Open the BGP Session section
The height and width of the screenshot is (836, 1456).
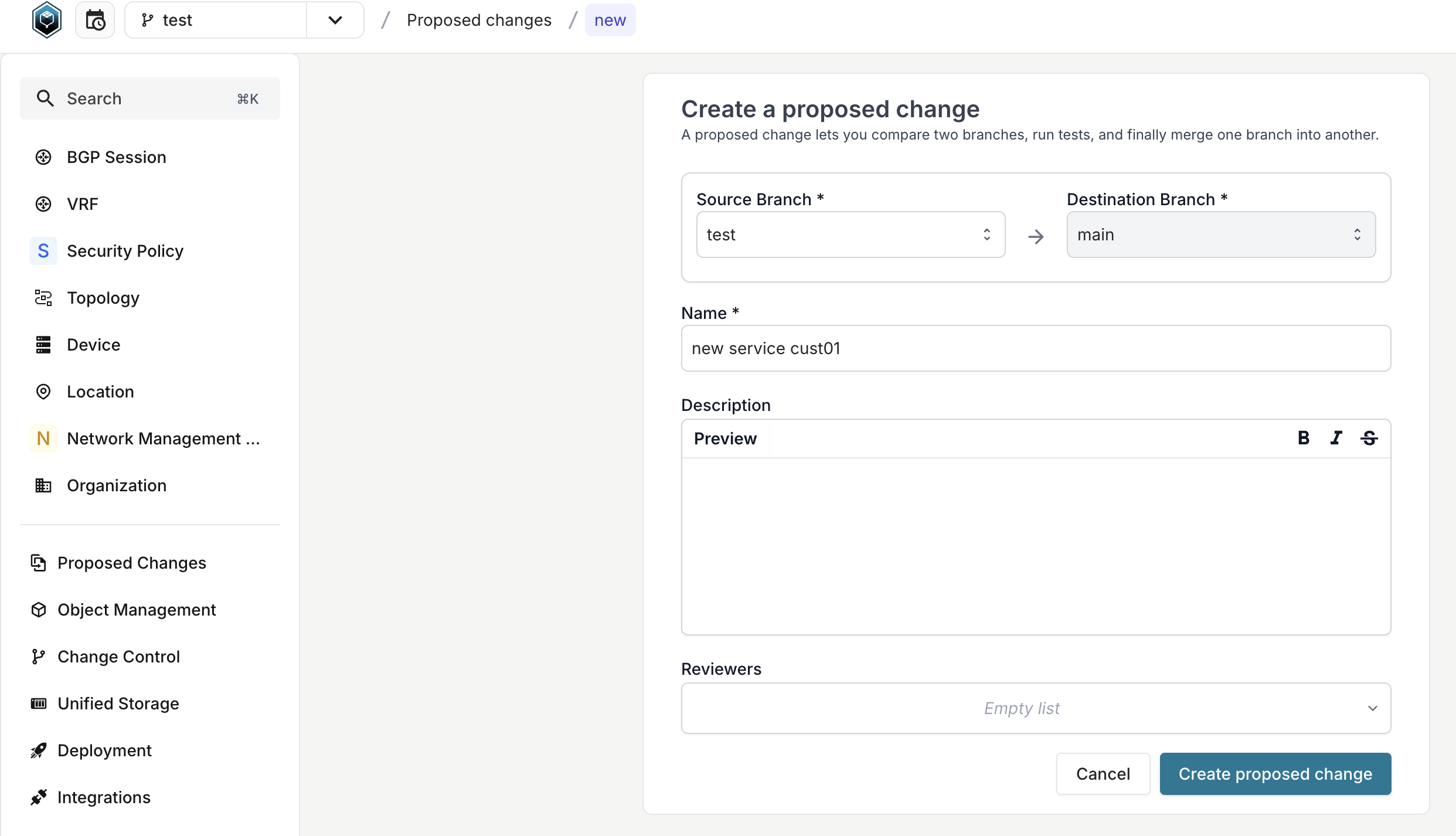pos(115,157)
